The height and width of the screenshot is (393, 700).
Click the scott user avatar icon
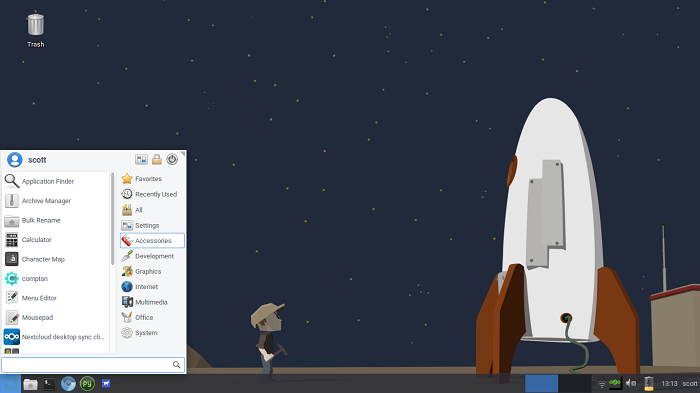pos(15,159)
